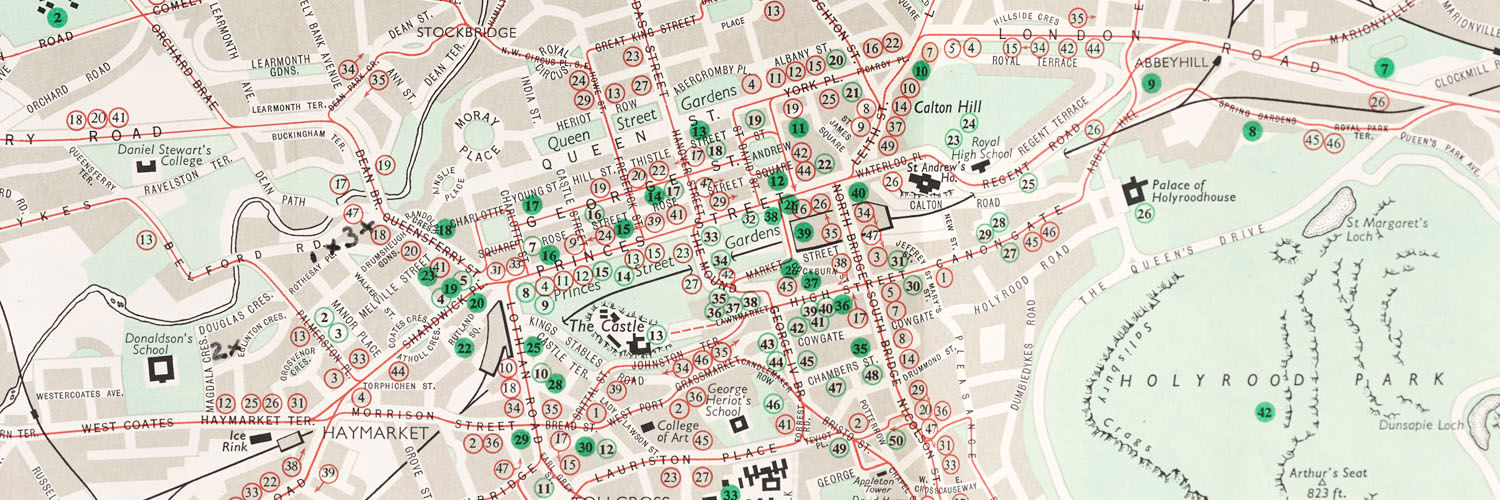This screenshot has width=1500, height=500.
Task: Select green marker 18 at Charlotte Square
Action: point(445,230)
